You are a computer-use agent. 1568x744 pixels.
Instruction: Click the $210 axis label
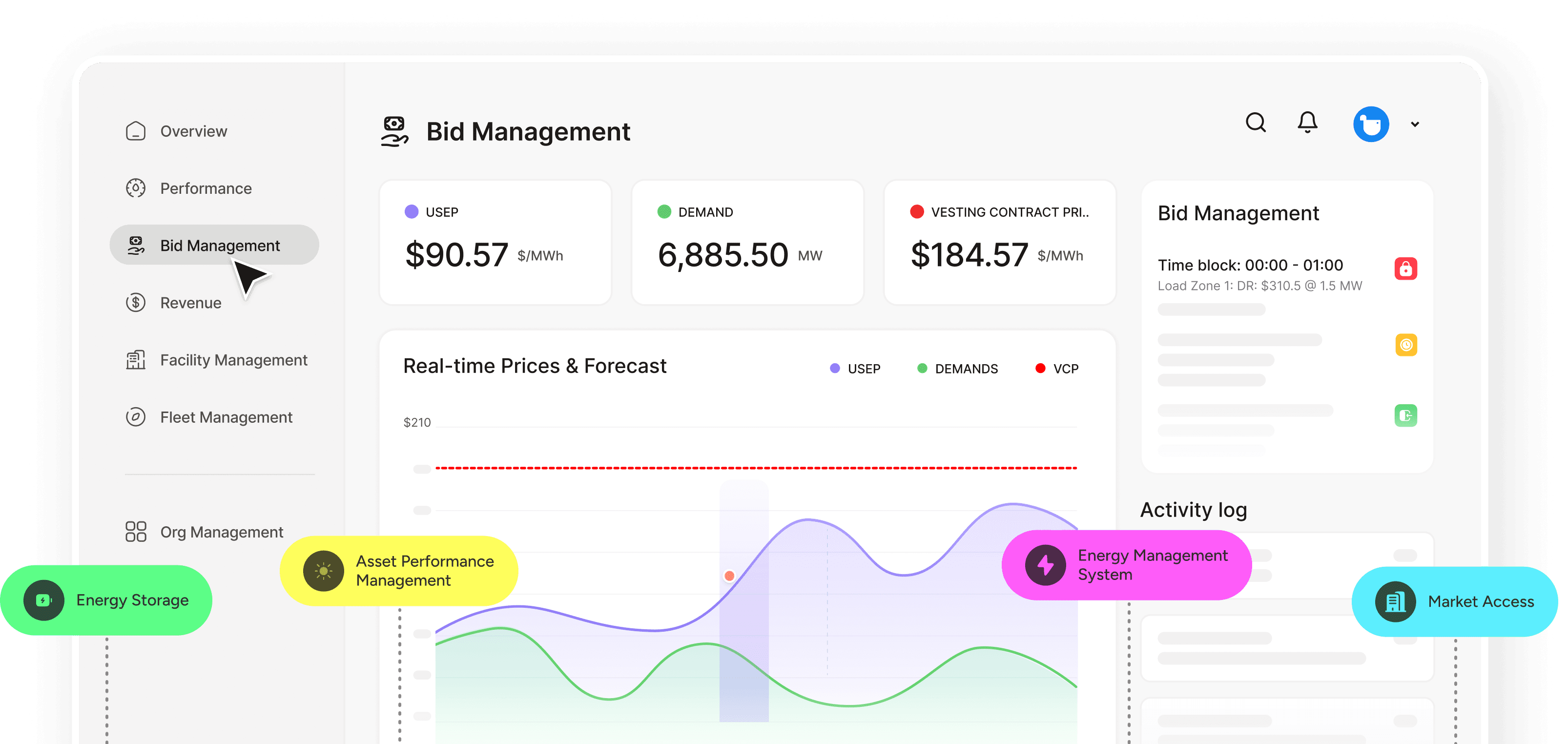tap(417, 422)
